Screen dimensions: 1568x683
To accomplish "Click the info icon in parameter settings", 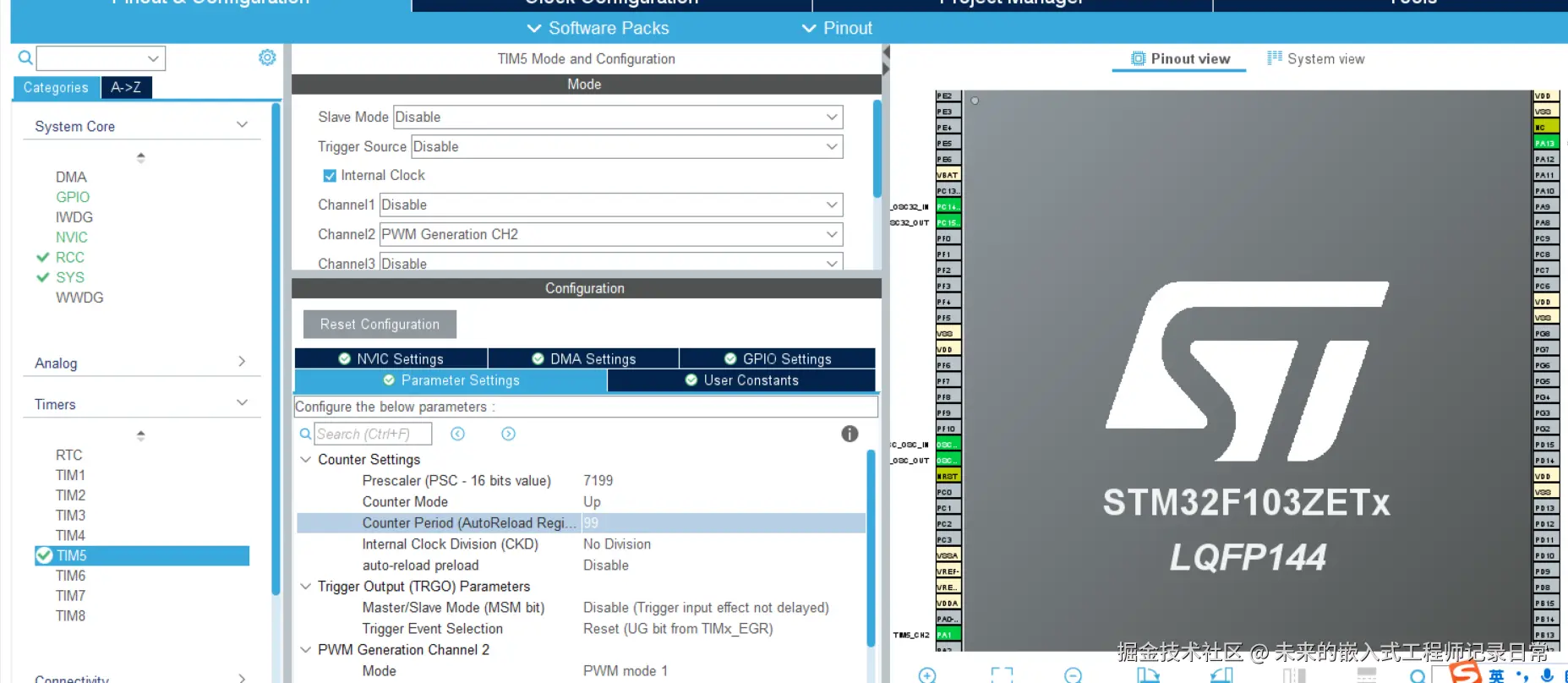I will pos(850,434).
